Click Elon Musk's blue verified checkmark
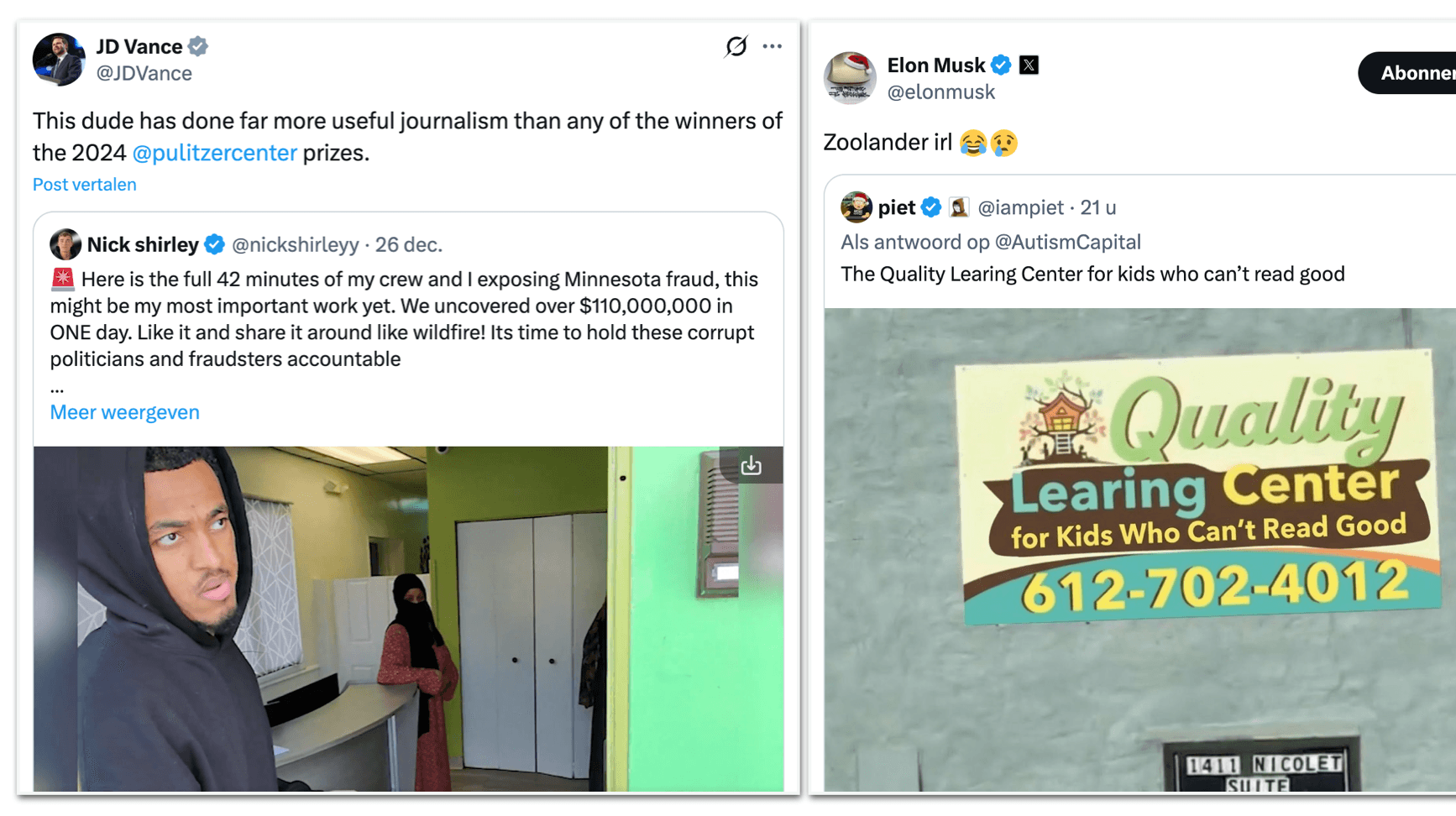 pos(1001,65)
